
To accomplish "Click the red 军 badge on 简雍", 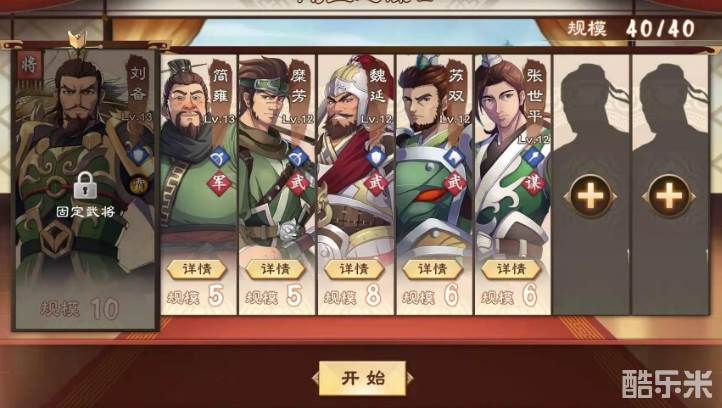I will pos(219,183).
